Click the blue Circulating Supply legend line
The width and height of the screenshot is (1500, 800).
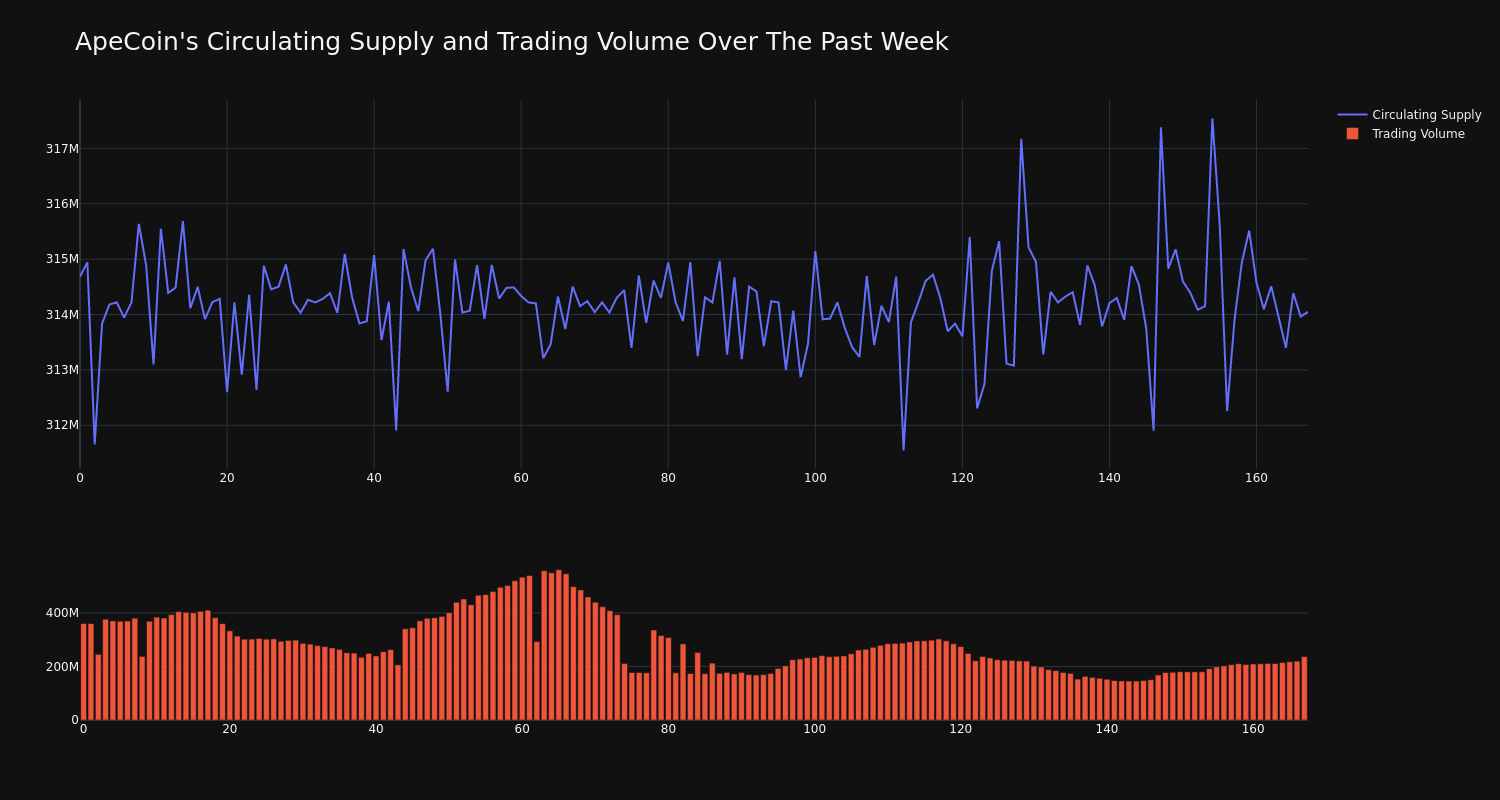[1352, 115]
